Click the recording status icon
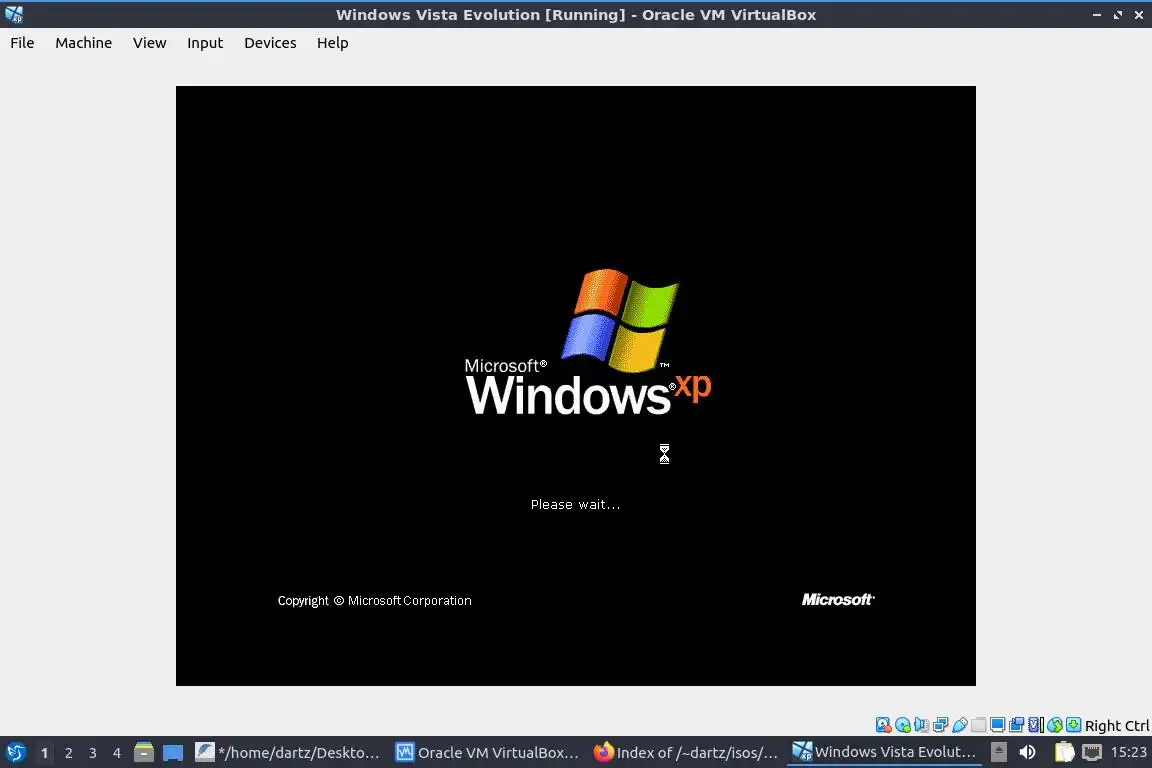Screen dimensions: 1152x768 [1017, 725]
